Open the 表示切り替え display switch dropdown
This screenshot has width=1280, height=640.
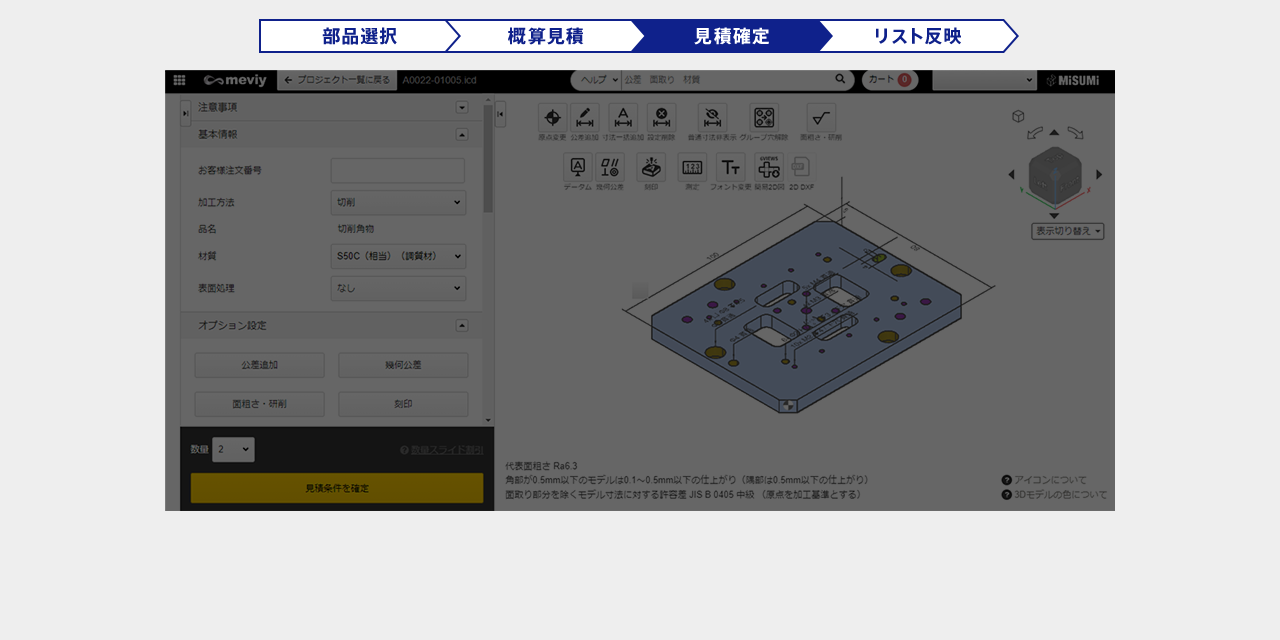click(1067, 231)
